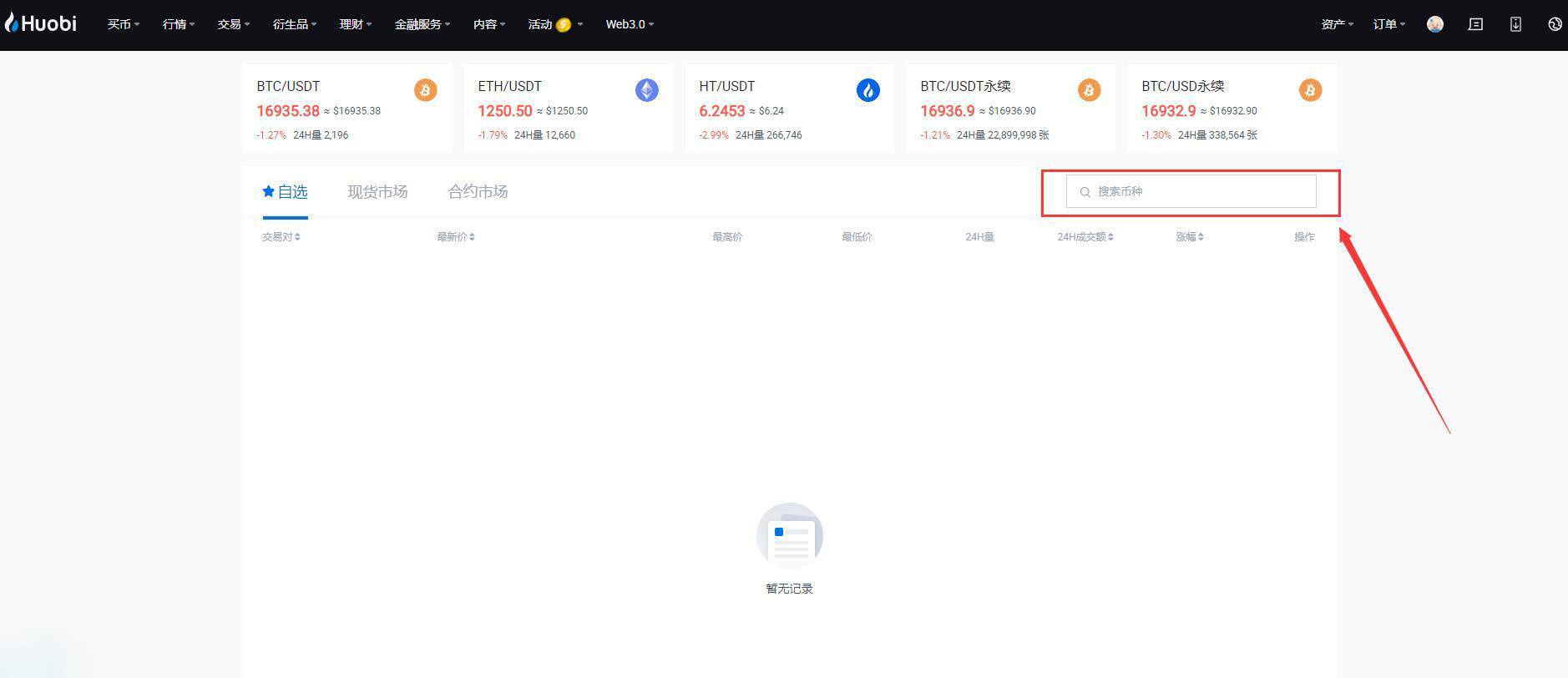Click the ≈ $6.24 USD estimate
This screenshot has height=678, width=1568.
[x=766, y=111]
